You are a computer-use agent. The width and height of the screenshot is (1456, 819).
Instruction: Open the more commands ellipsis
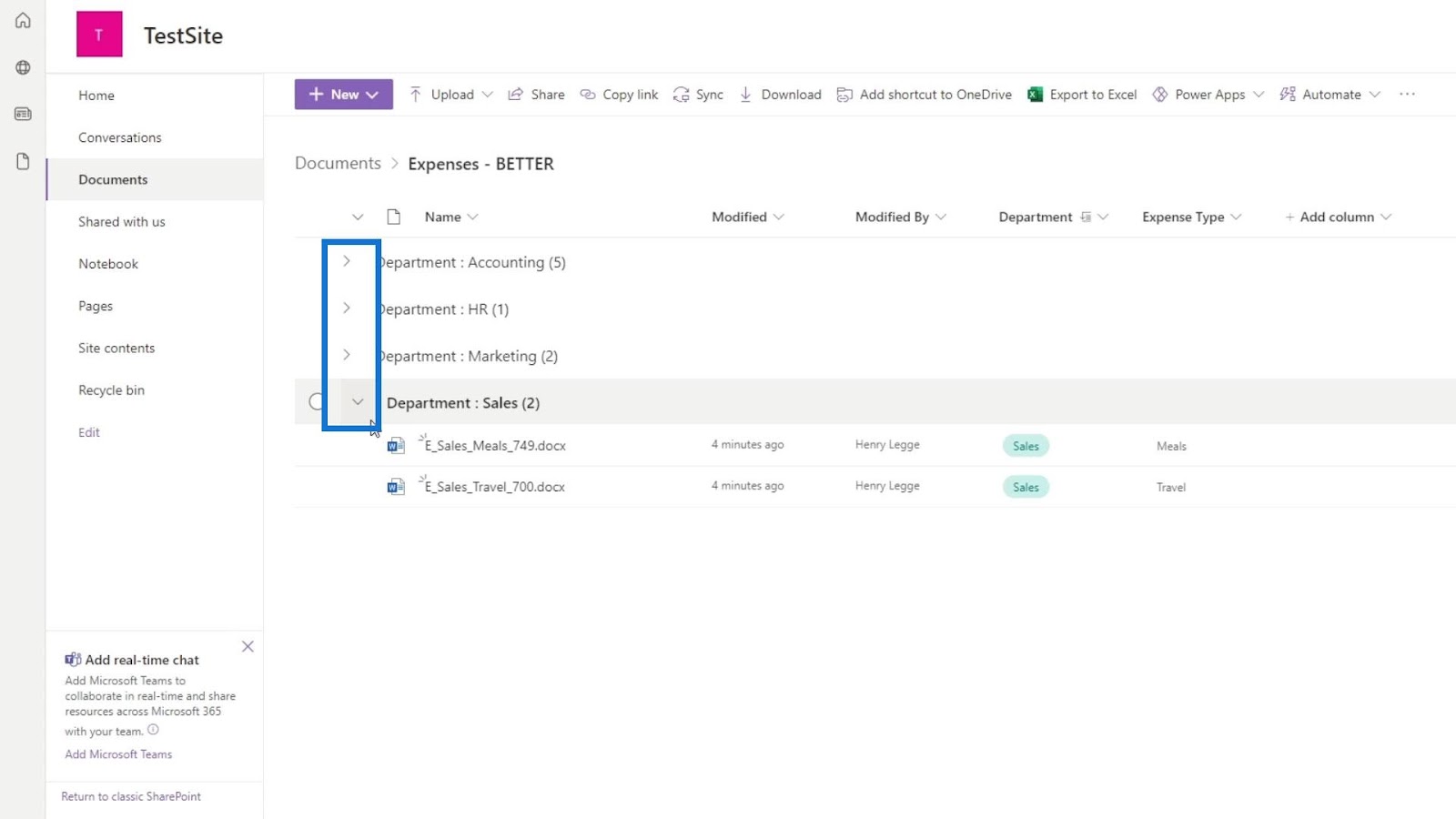[1407, 94]
